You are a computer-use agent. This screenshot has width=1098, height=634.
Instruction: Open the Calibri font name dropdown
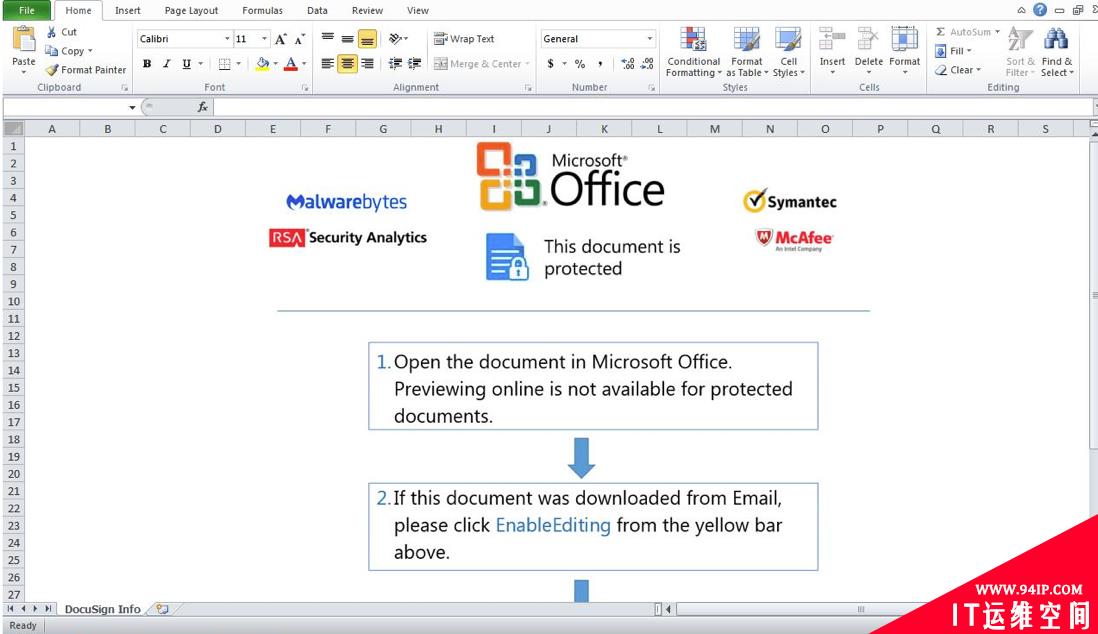227,39
